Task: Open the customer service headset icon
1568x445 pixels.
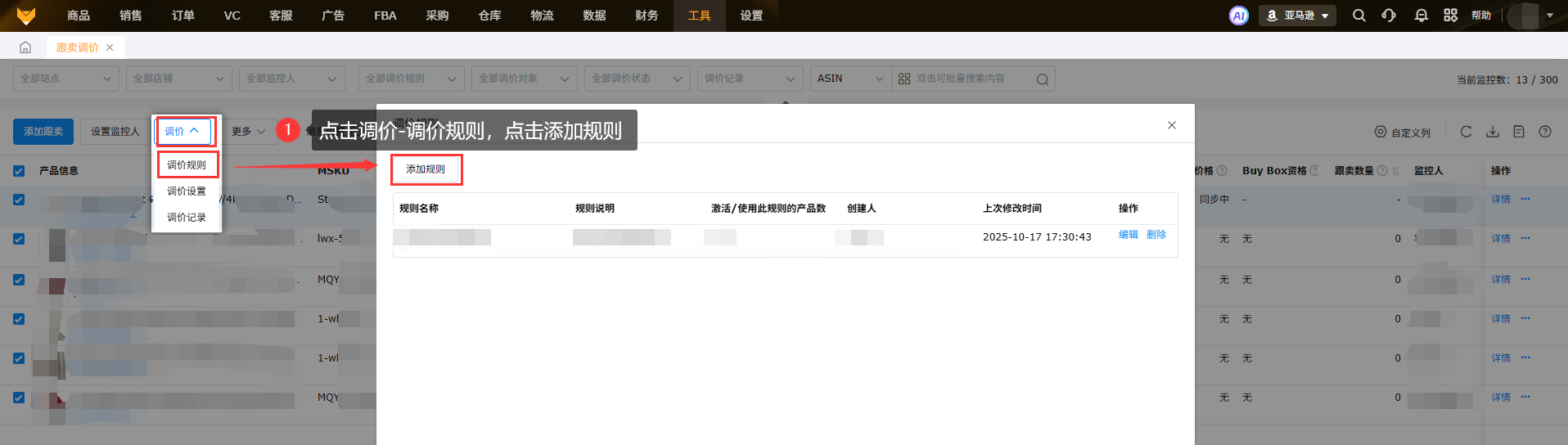Action: pos(1389,16)
